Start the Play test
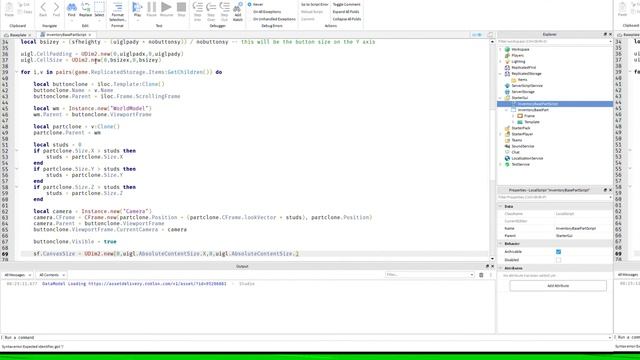This screenshot has width=640, height=360. click(x=137, y=7)
